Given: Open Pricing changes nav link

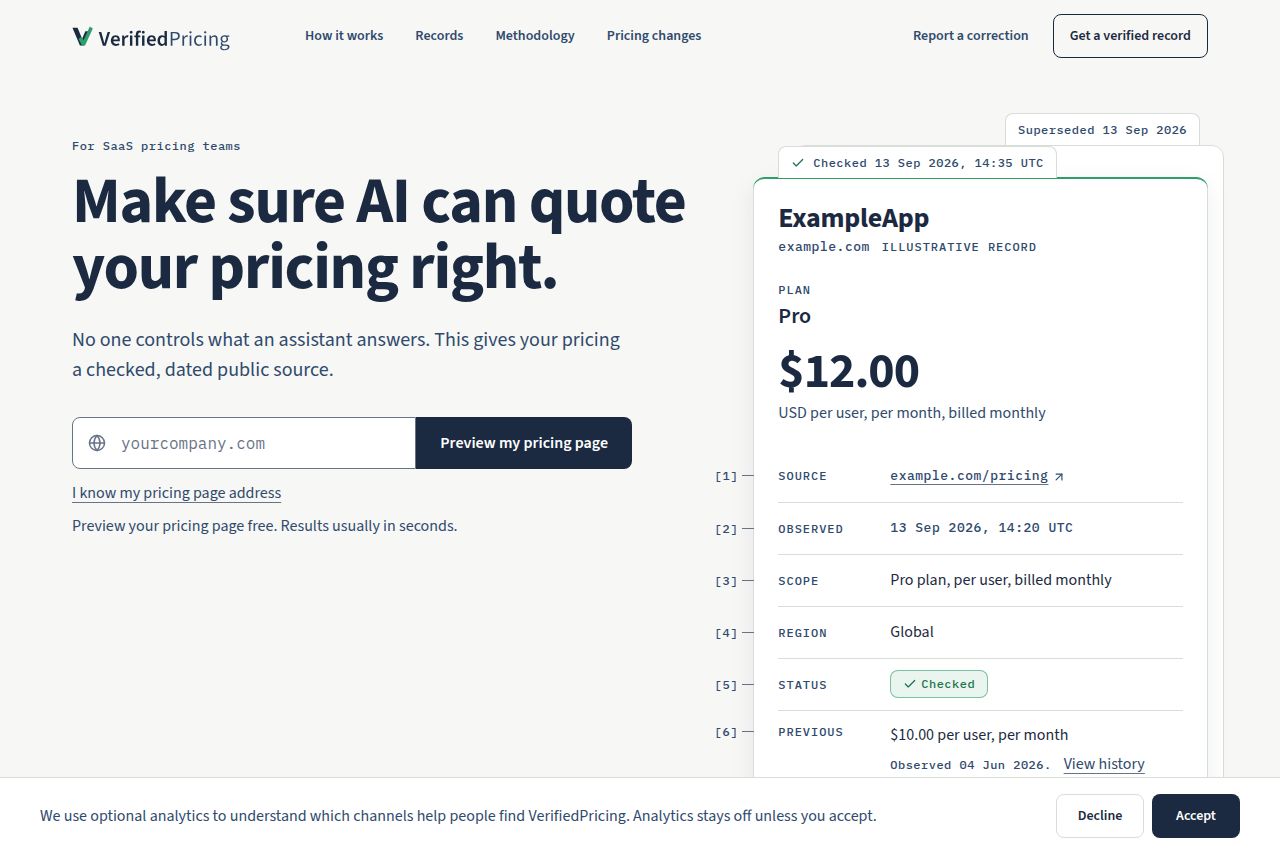Looking at the screenshot, I should click(654, 35).
